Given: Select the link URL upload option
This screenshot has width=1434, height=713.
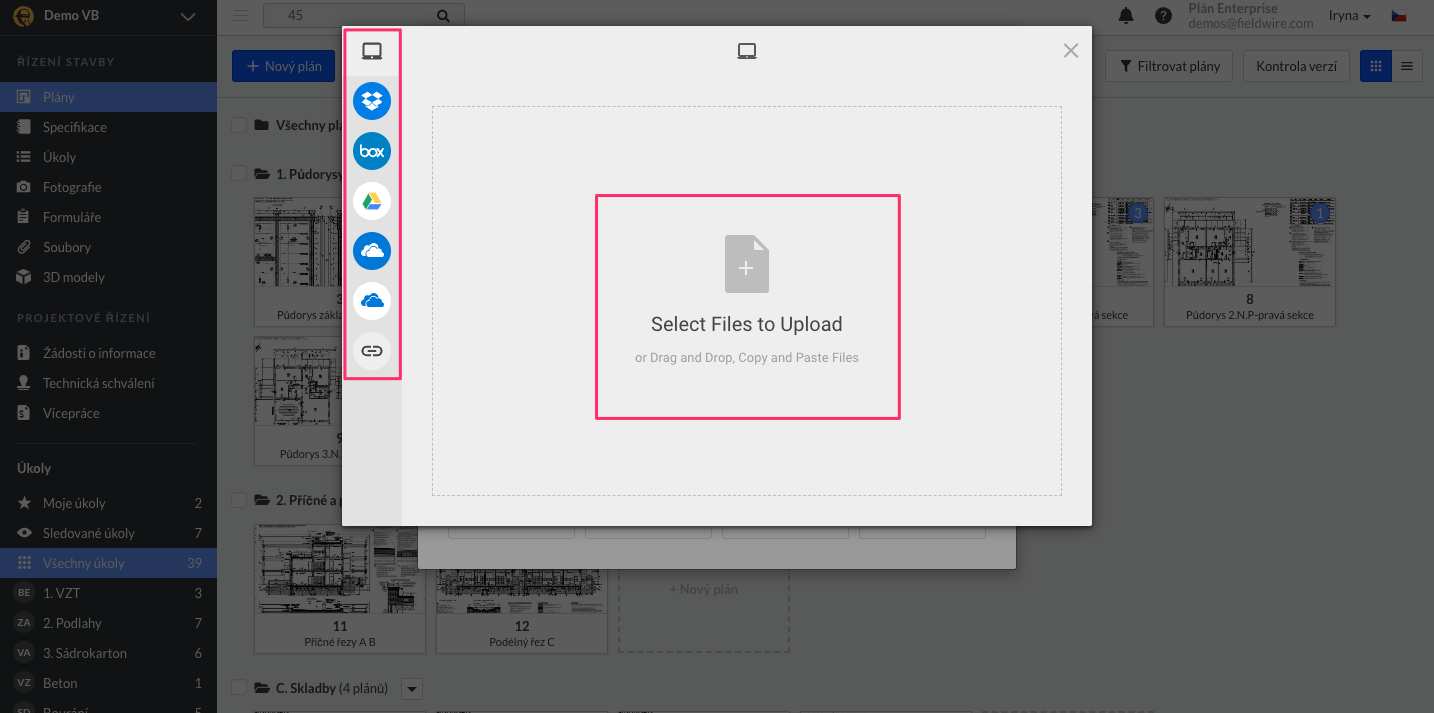Looking at the screenshot, I should (372, 351).
